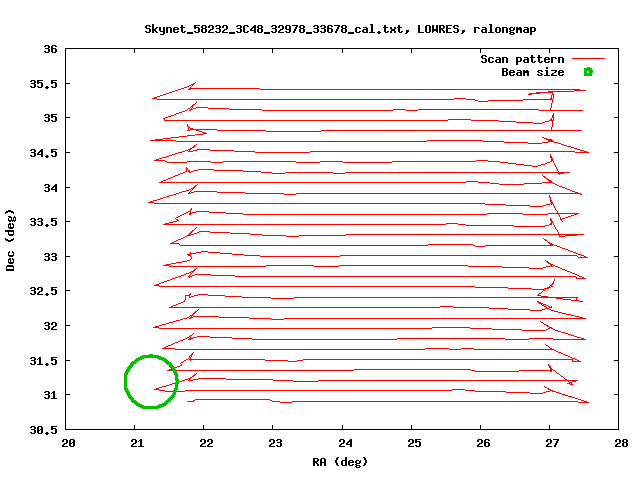Click the large green beam circle
Screen dimensions: 640x480
(151, 381)
